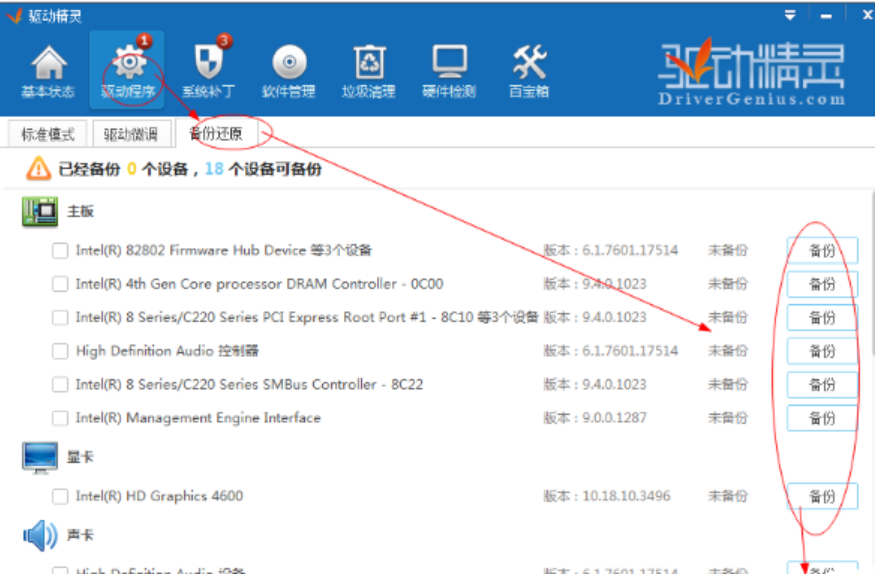The image size is (875, 580).
Task: Open the 备份还原 tab
Action: click(x=216, y=133)
